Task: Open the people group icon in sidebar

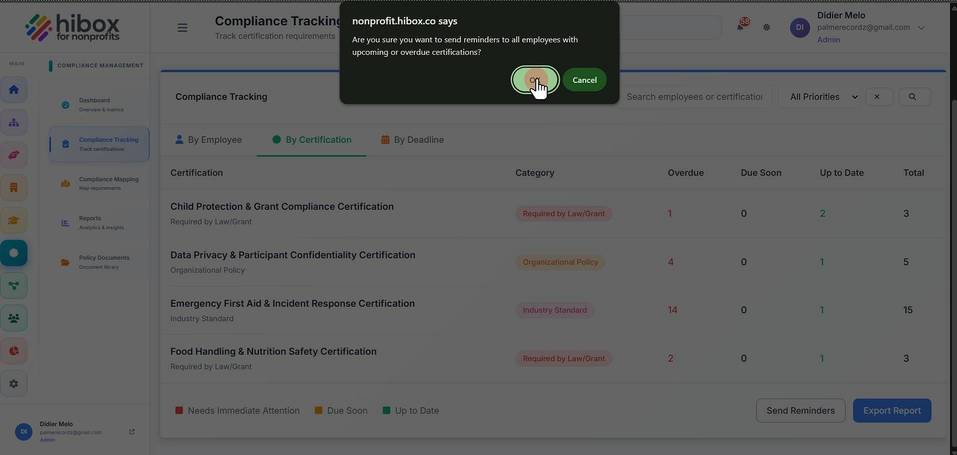Action: [x=13, y=318]
